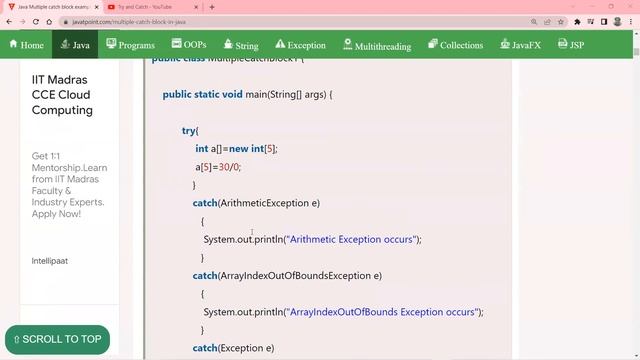Open the IIT Madras CCE Cloud Computing ad
Image resolution: width=640 pixels, height=360 pixels.
tap(62, 95)
